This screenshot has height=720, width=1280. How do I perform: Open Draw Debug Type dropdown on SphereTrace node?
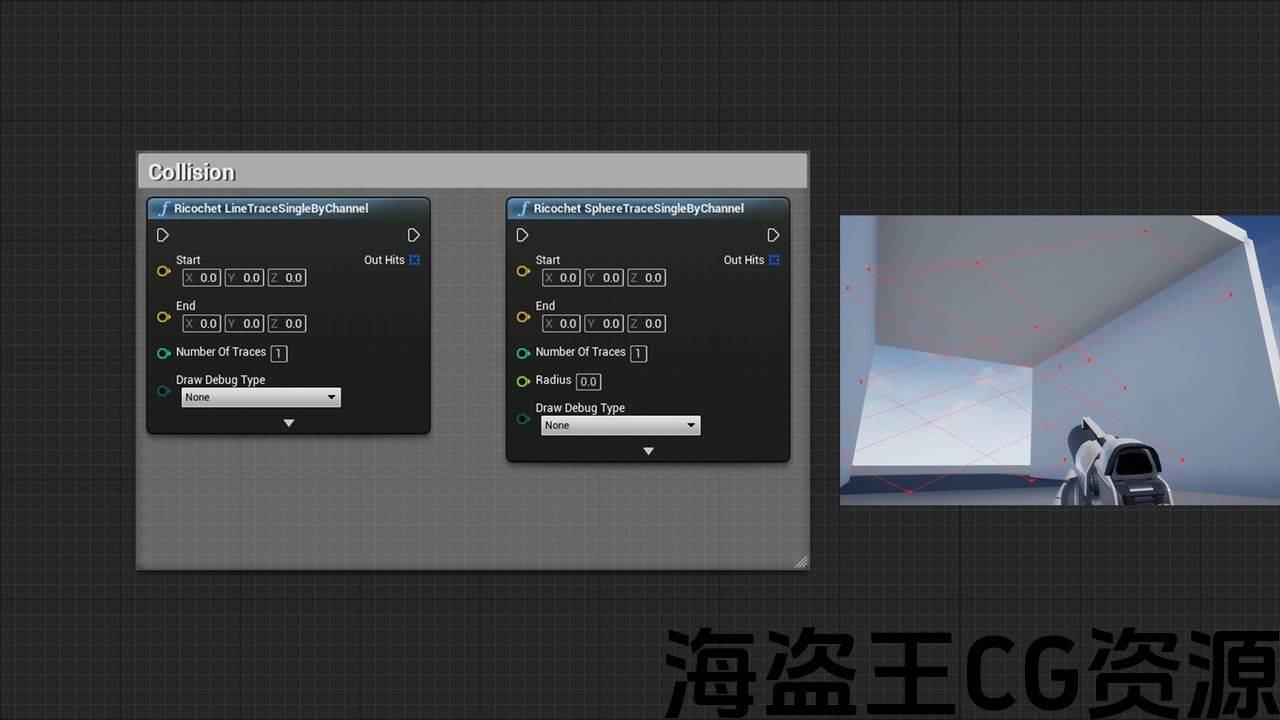(620, 426)
